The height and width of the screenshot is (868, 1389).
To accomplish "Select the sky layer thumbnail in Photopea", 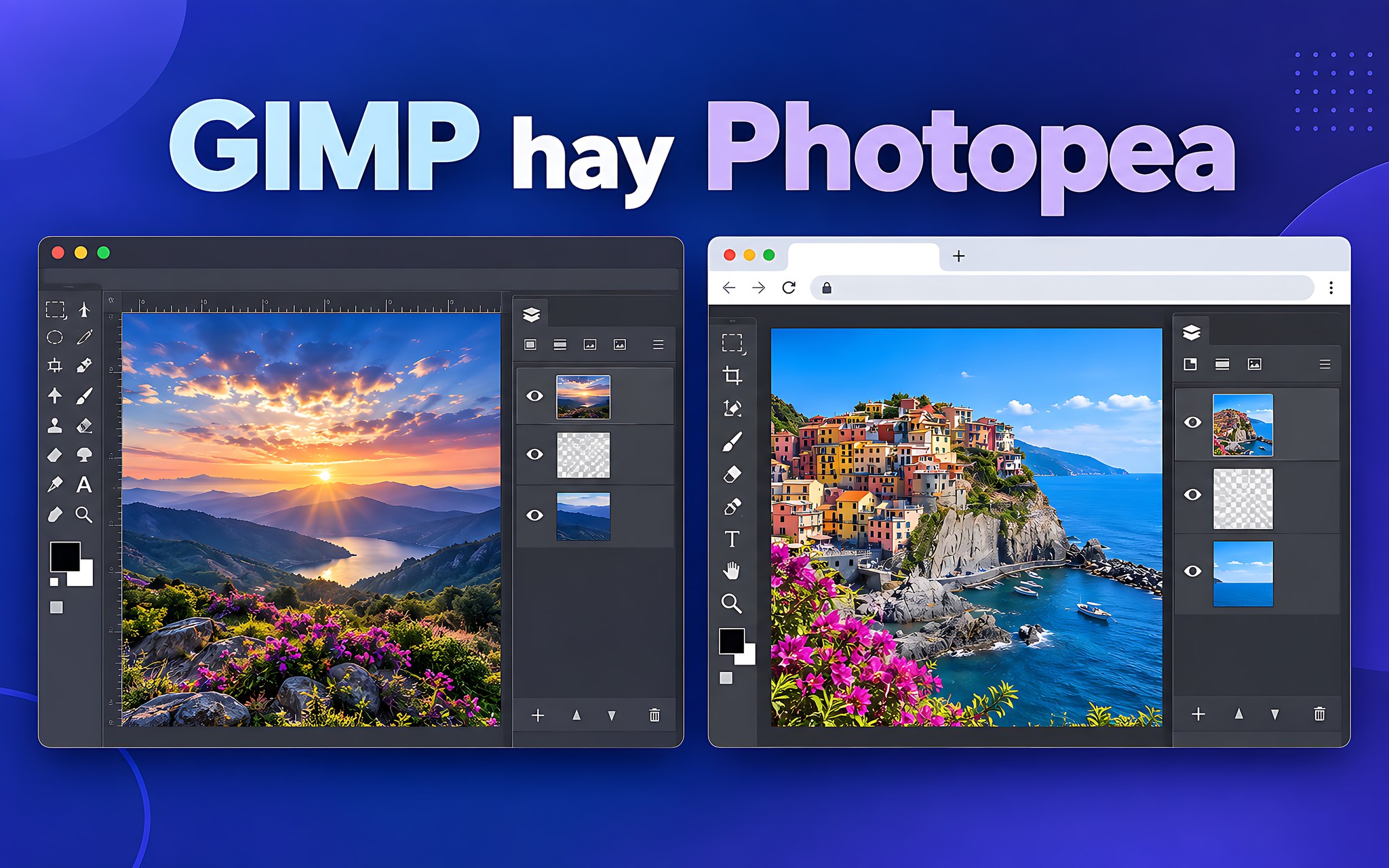I will (1243, 574).
